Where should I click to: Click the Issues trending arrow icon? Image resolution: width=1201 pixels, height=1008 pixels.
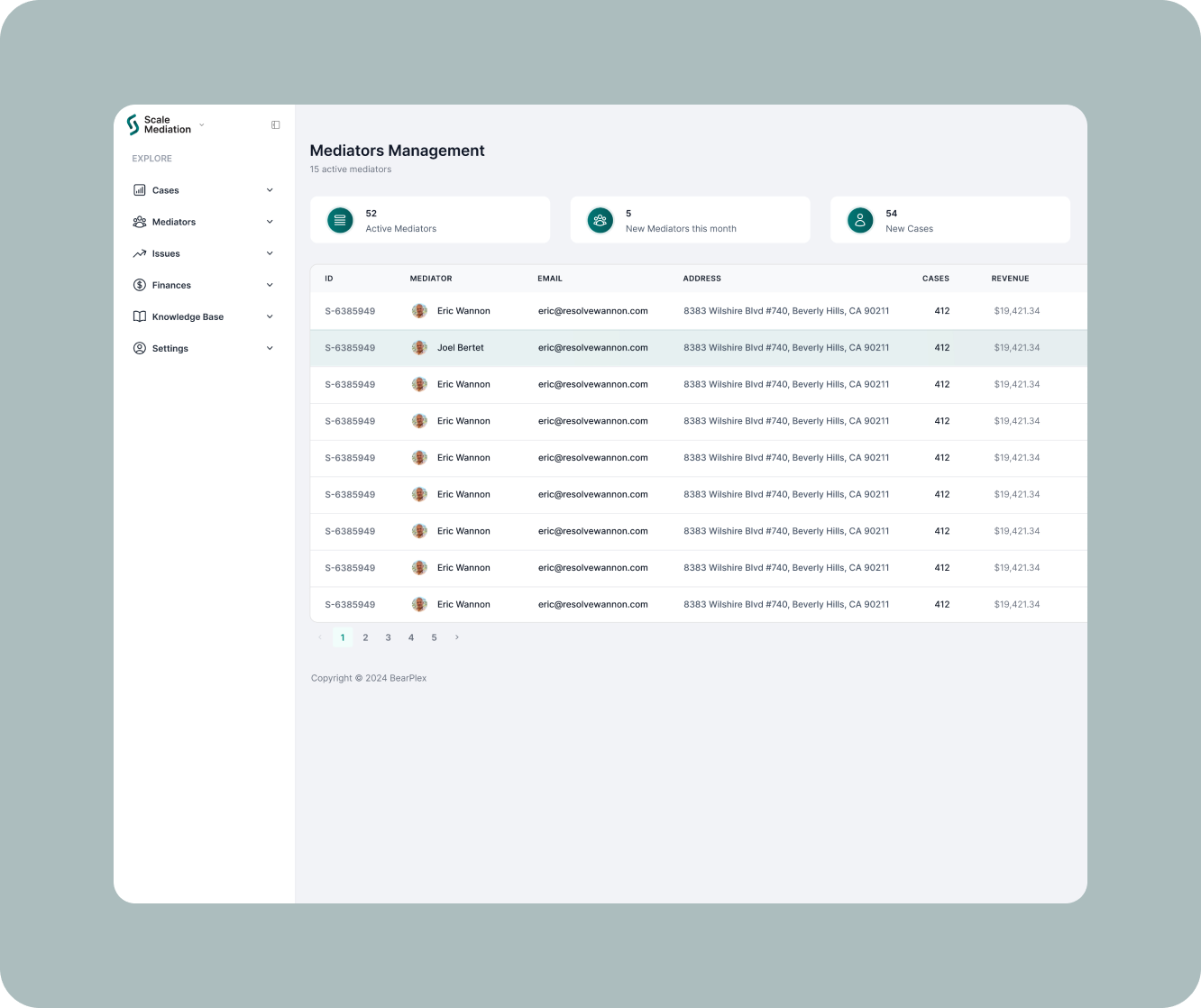click(140, 253)
